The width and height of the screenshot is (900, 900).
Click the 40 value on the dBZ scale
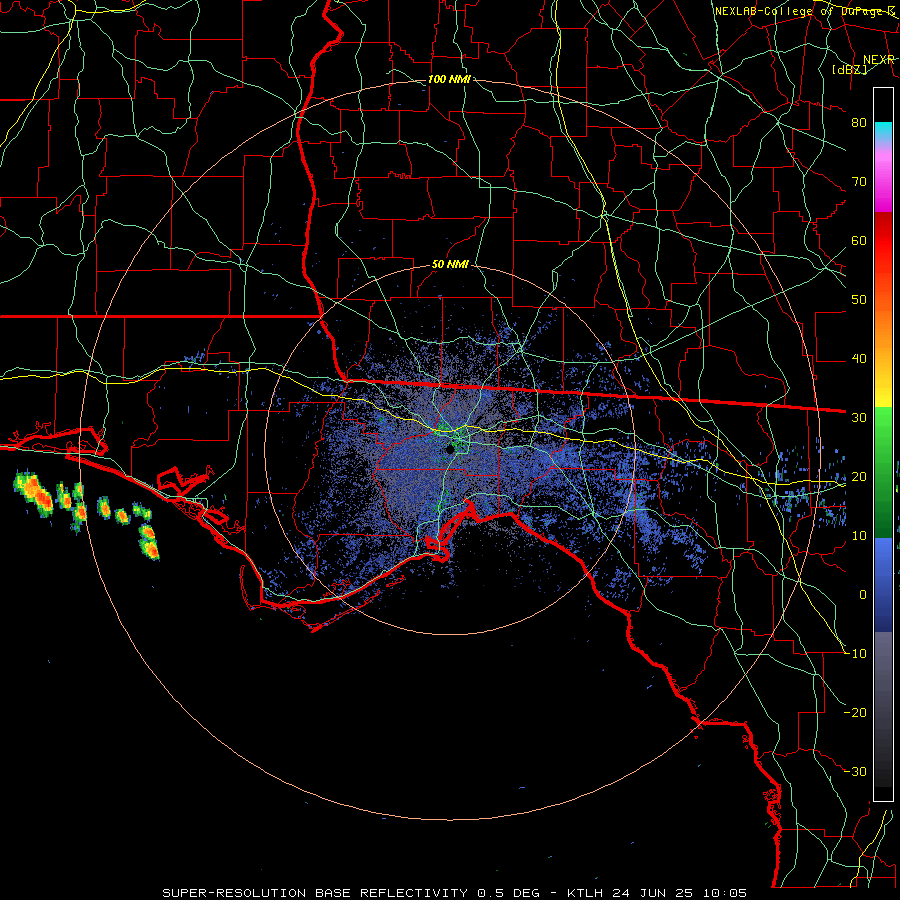(x=859, y=358)
